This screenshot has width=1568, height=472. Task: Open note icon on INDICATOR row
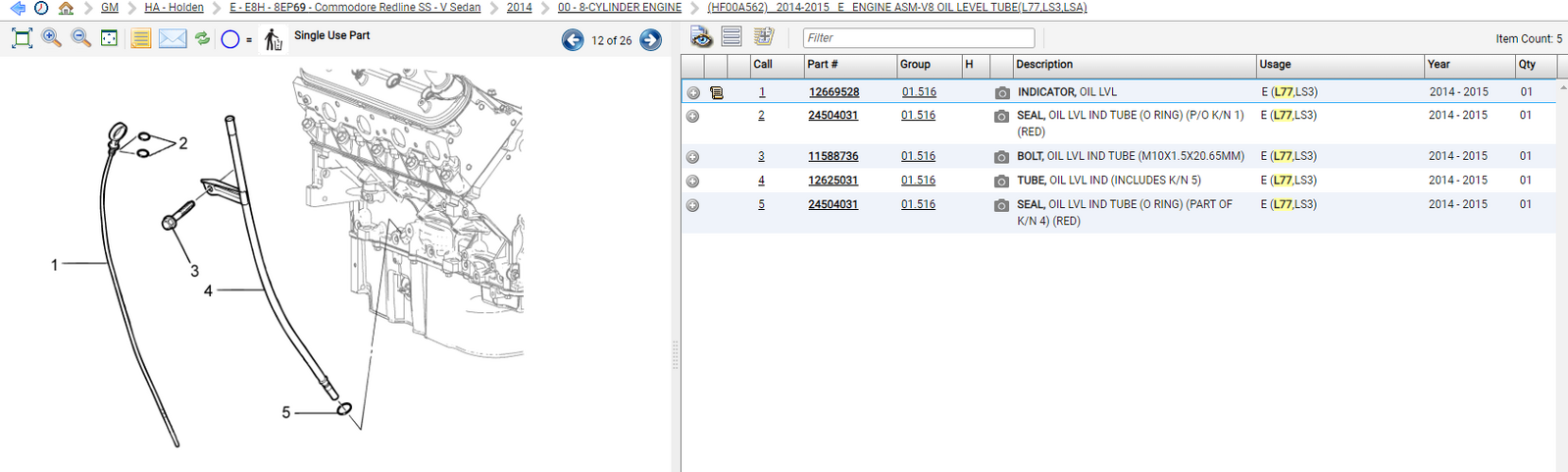pos(717,92)
